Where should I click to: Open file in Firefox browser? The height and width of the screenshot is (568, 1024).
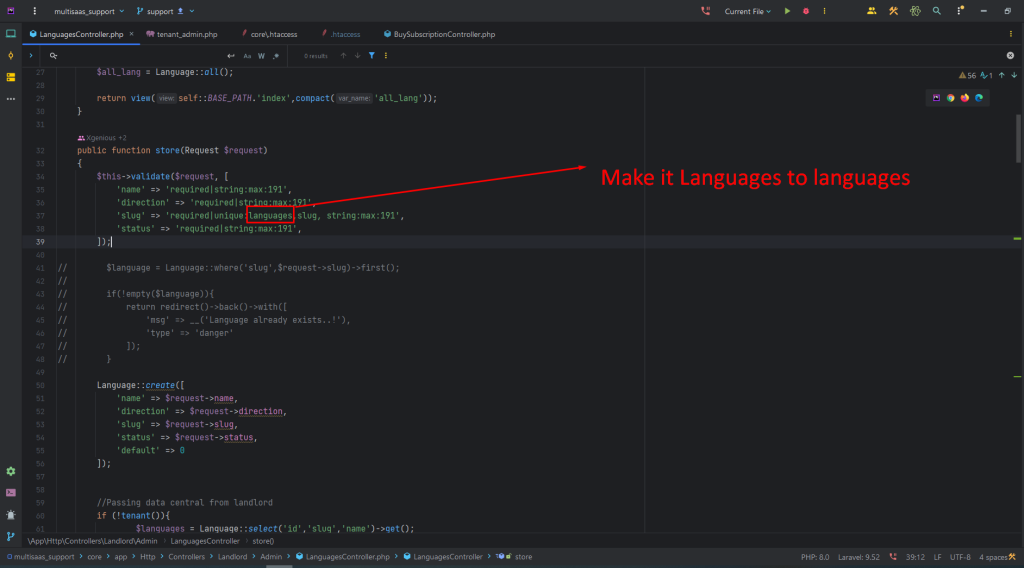pyautogui.click(x=965, y=98)
